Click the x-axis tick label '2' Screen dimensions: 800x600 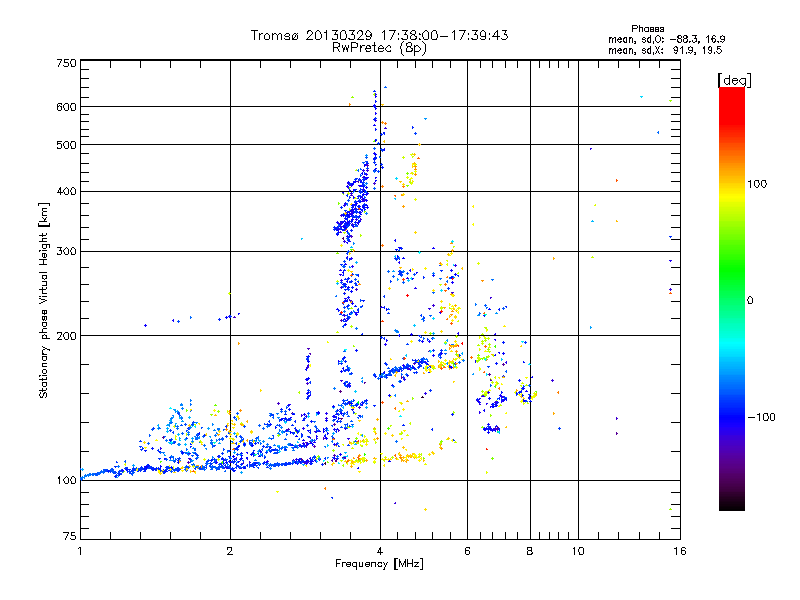coord(230,551)
